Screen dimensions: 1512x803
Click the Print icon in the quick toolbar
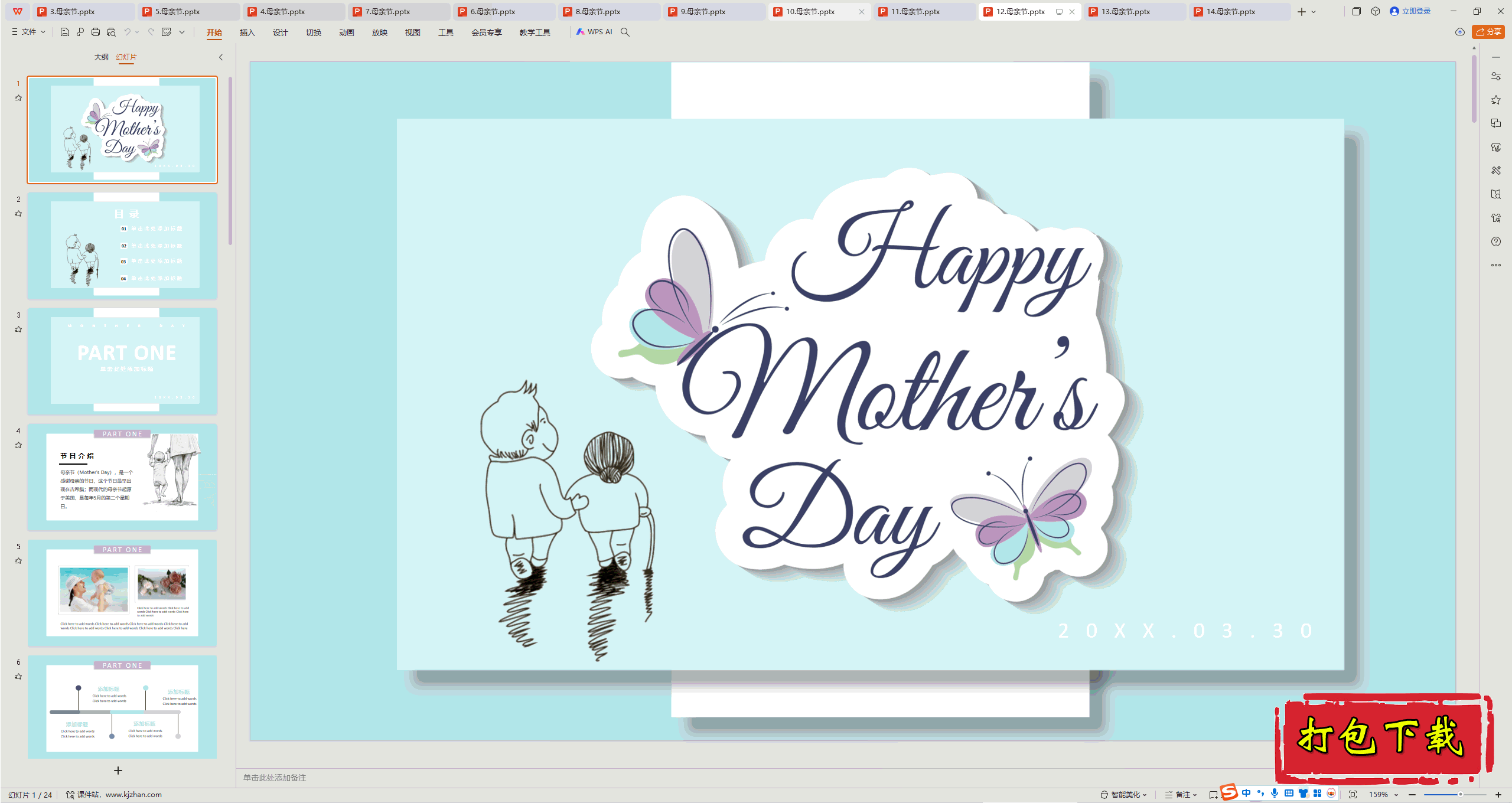tap(96, 32)
